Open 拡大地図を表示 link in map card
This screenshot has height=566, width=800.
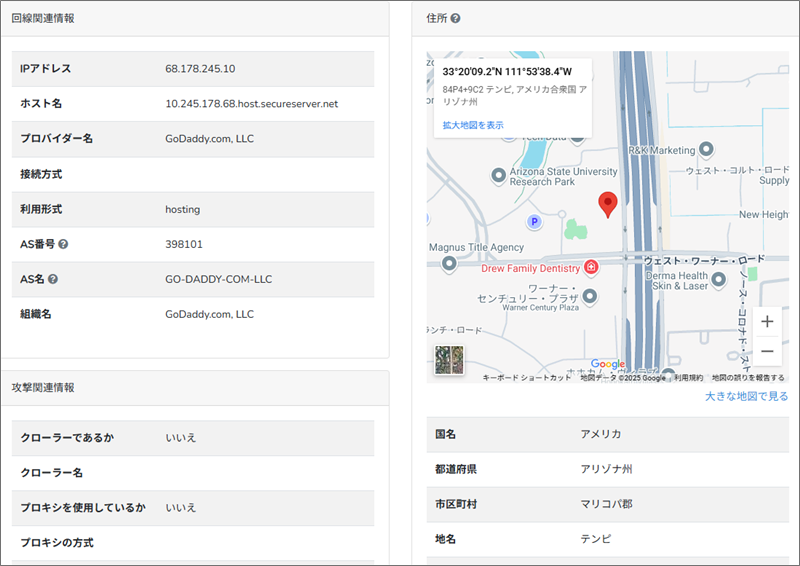click(x=473, y=125)
